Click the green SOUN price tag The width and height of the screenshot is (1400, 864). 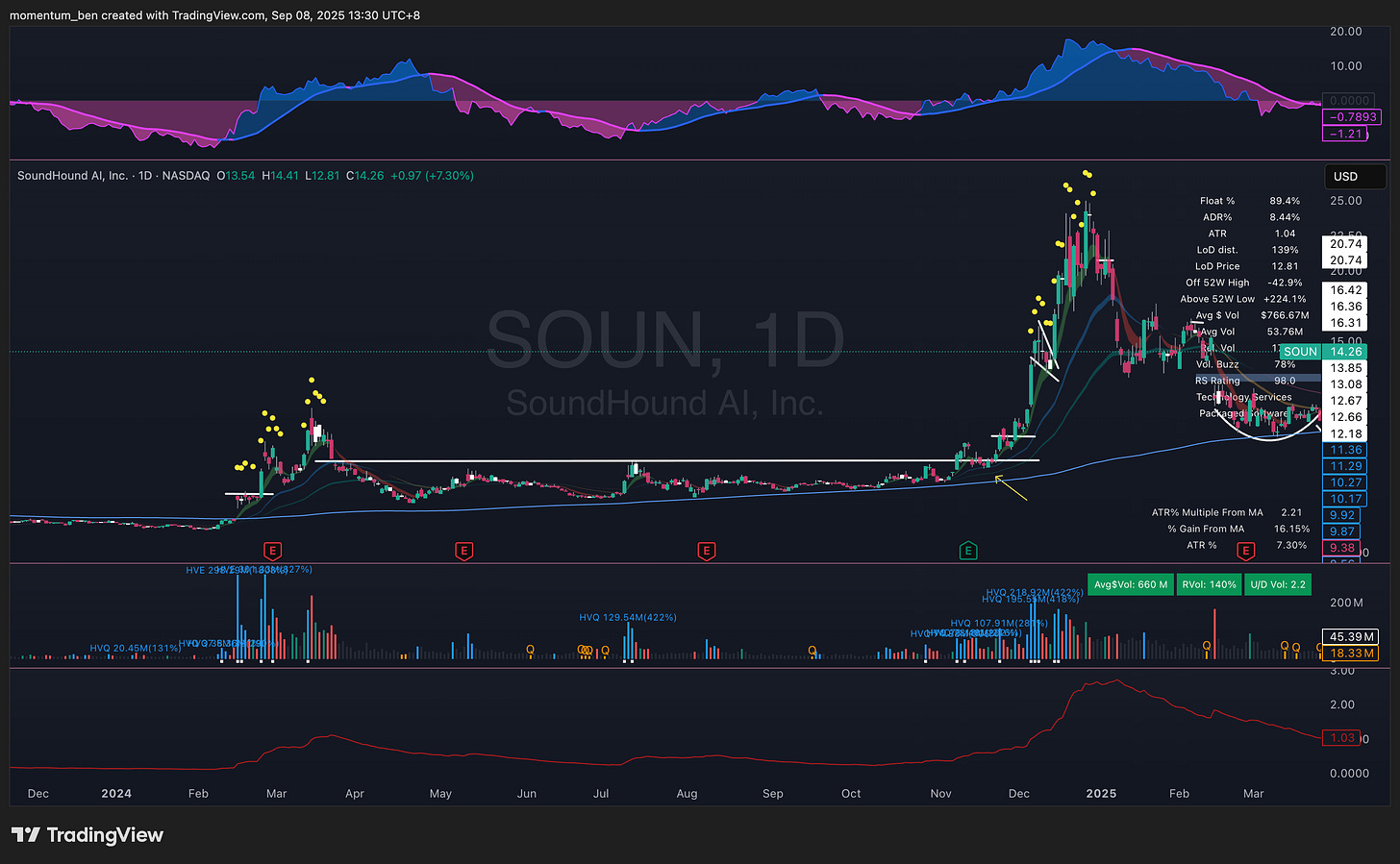1301,352
